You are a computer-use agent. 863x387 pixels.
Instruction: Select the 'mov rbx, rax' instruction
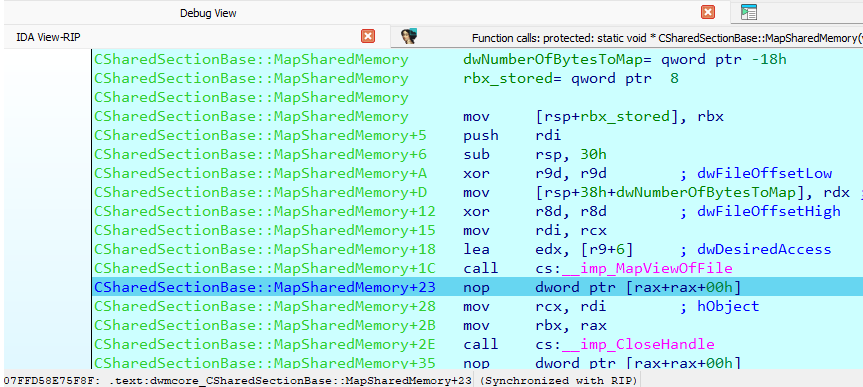tap(535, 325)
